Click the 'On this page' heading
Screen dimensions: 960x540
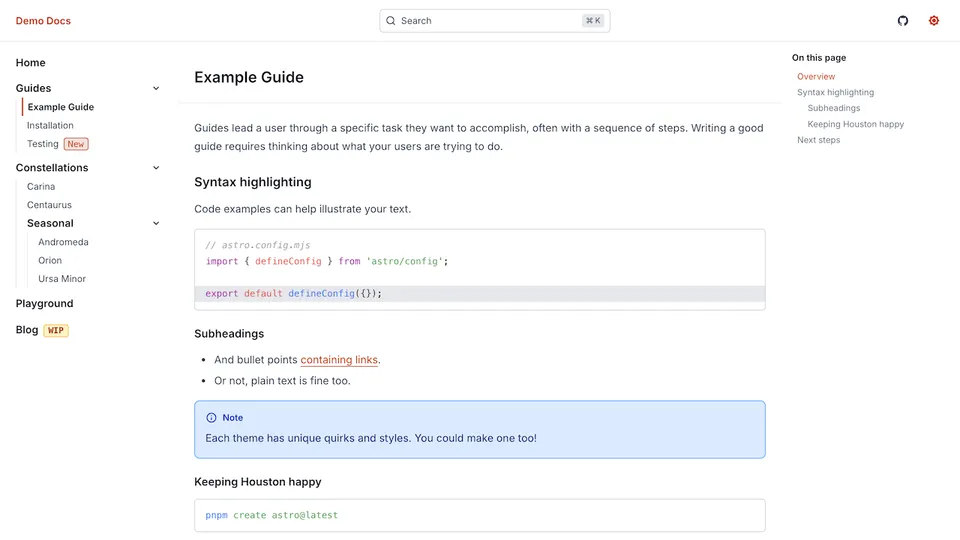point(819,58)
